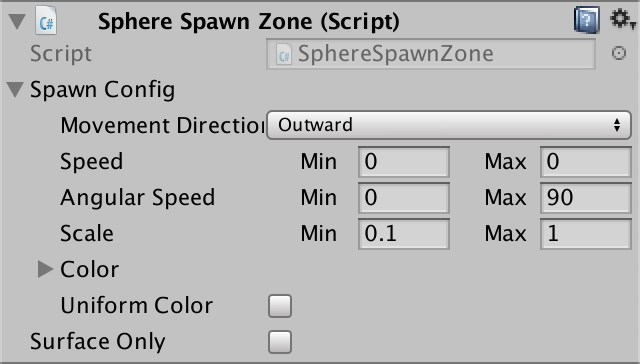
Task: Click the Speed Min input field
Action: (x=404, y=162)
